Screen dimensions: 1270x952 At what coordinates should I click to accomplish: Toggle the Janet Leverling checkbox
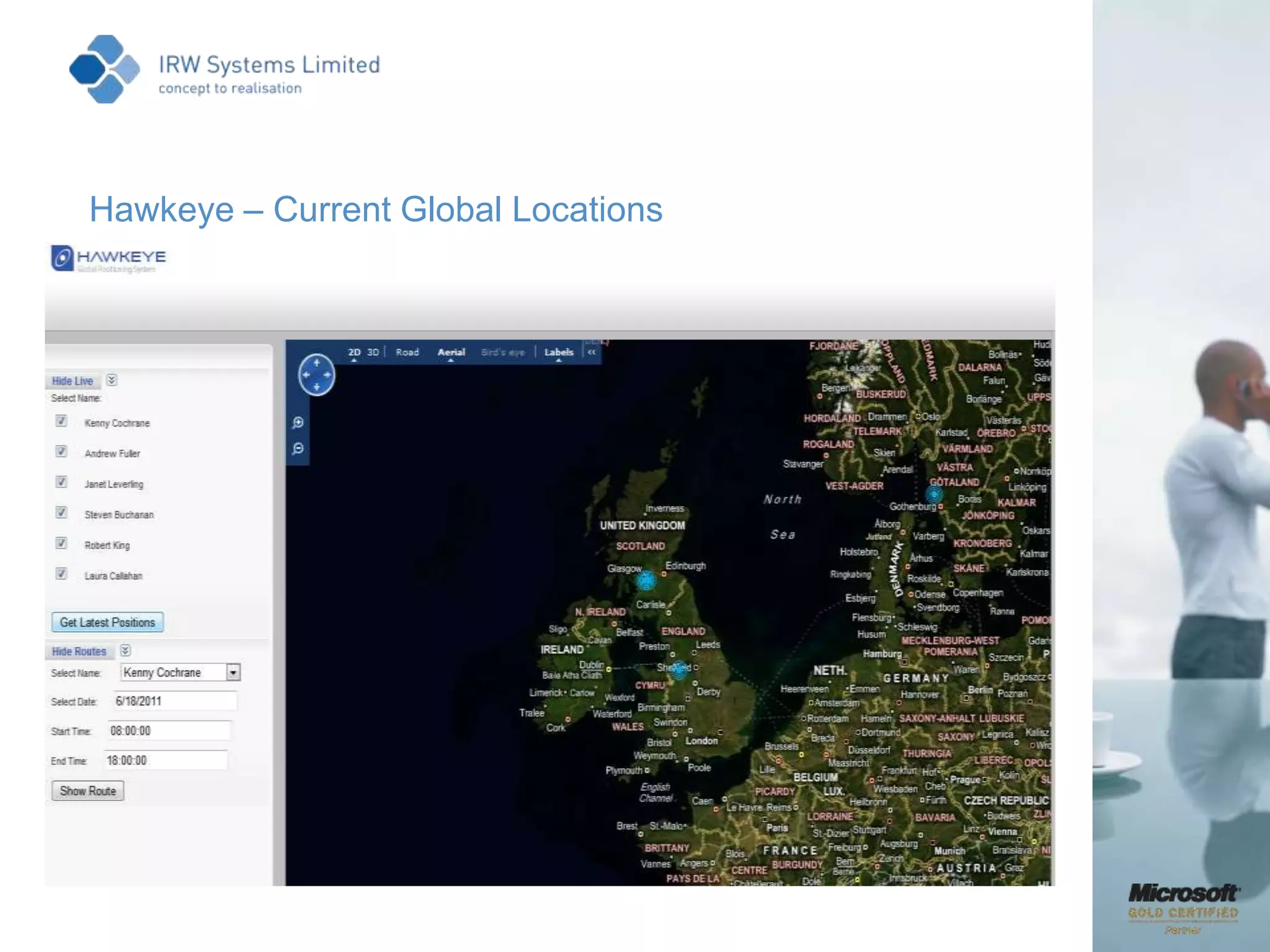61,482
